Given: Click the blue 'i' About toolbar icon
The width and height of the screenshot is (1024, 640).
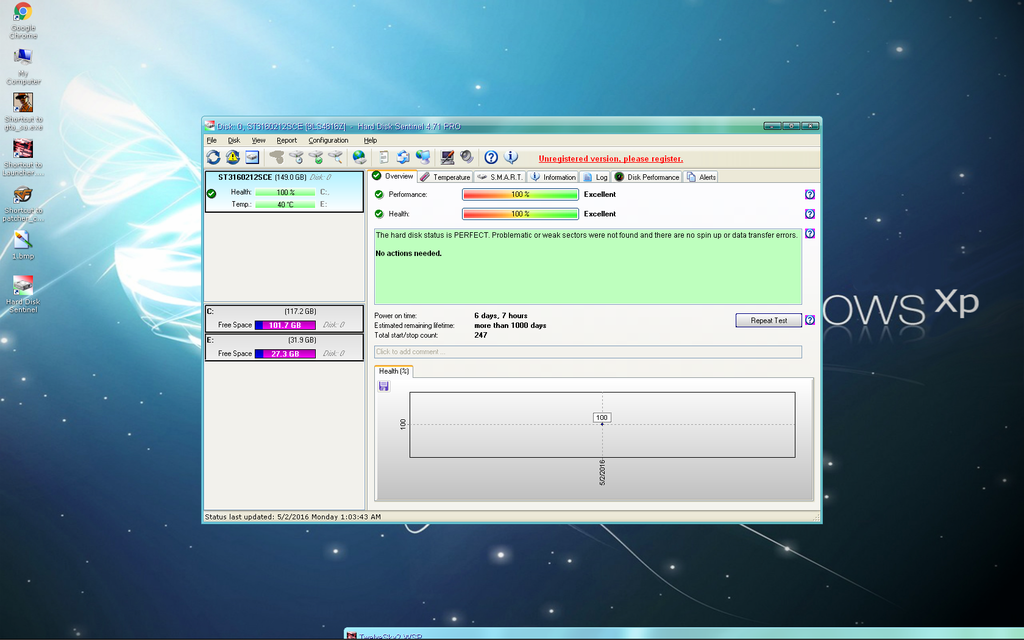Looking at the screenshot, I should pos(511,158).
